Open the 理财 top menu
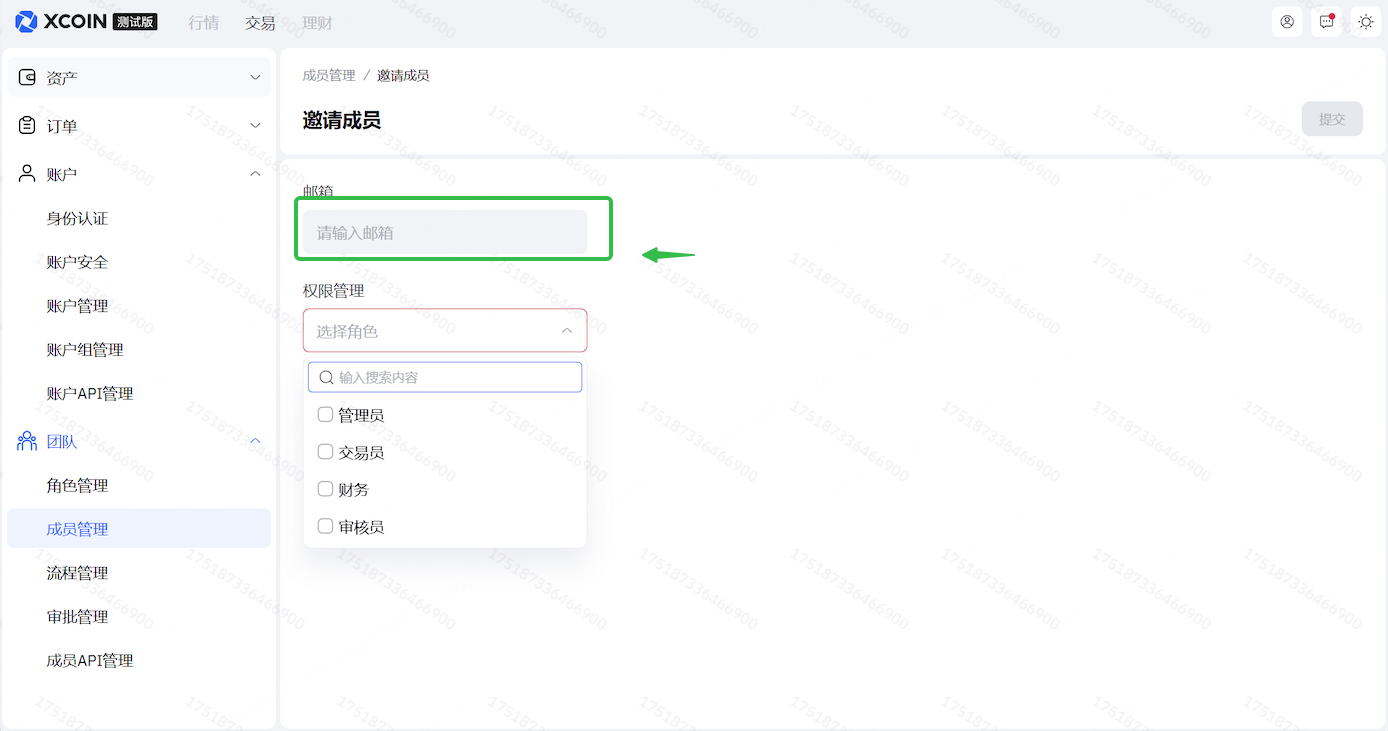Screen dimensions: 1388x731 pyautogui.click(x=317, y=23)
